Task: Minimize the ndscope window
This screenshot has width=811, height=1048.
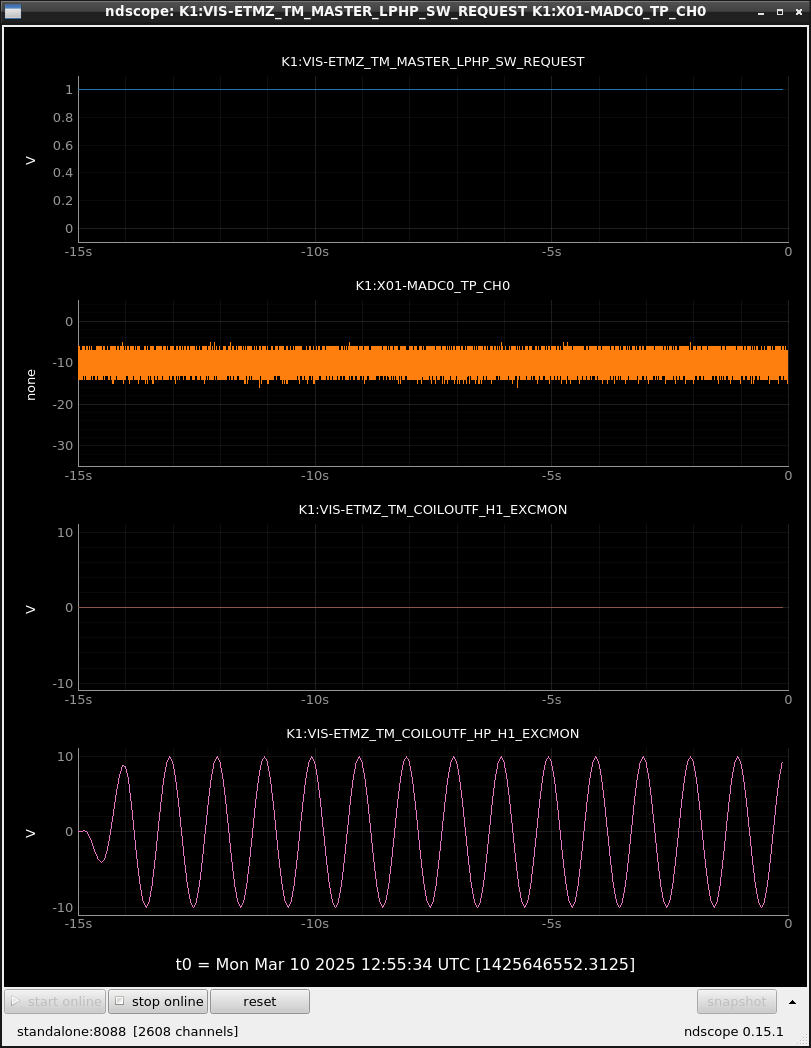Action: pyautogui.click(x=761, y=12)
